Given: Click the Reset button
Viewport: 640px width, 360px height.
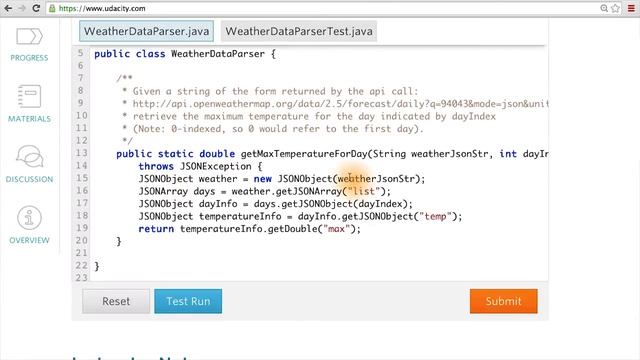Looking at the screenshot, I should pos(116,301).
